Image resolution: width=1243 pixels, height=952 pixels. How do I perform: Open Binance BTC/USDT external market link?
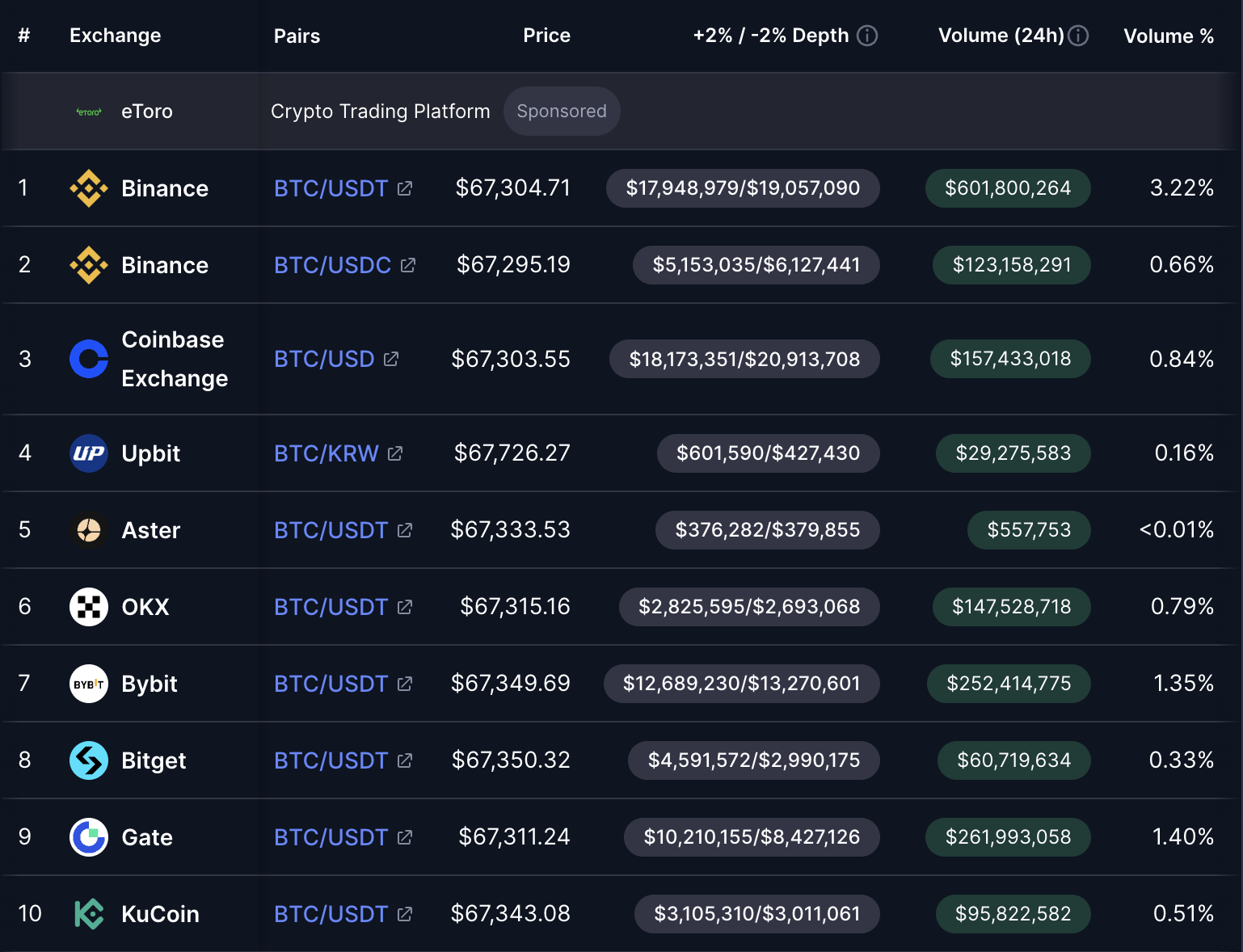click(405, 187)
